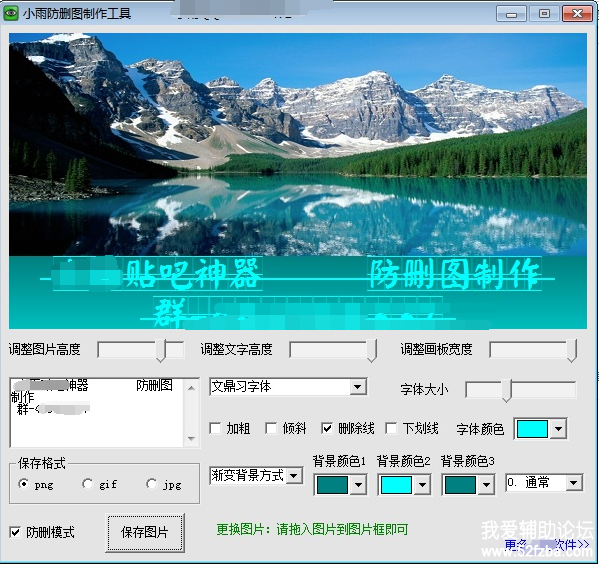Open the 背景颜色1 dropdown arrow
The image size is (600, 565).
pyautogui.click(x=358, y=485)
